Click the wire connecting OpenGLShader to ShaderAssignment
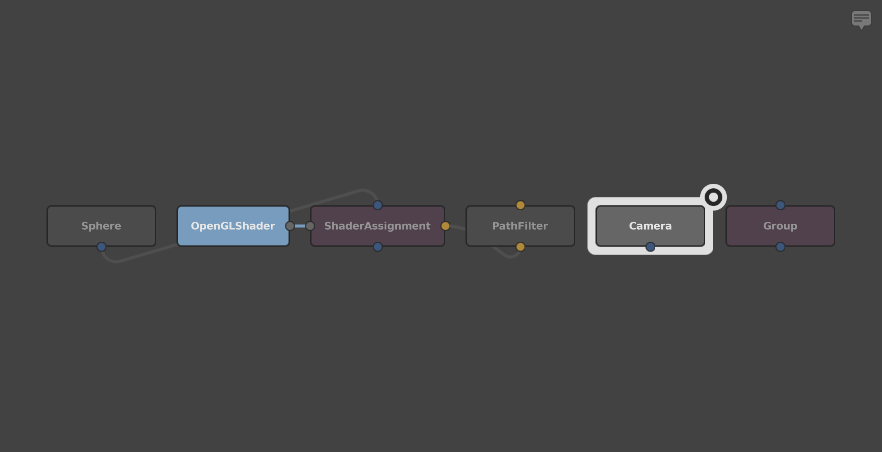Viewport: 882px width, 452px height. tap(300, 226)
